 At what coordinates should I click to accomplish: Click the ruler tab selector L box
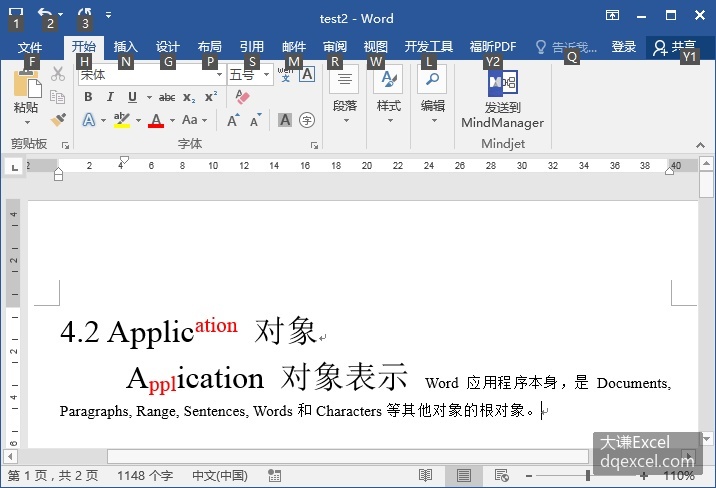[x=15, y=167]
